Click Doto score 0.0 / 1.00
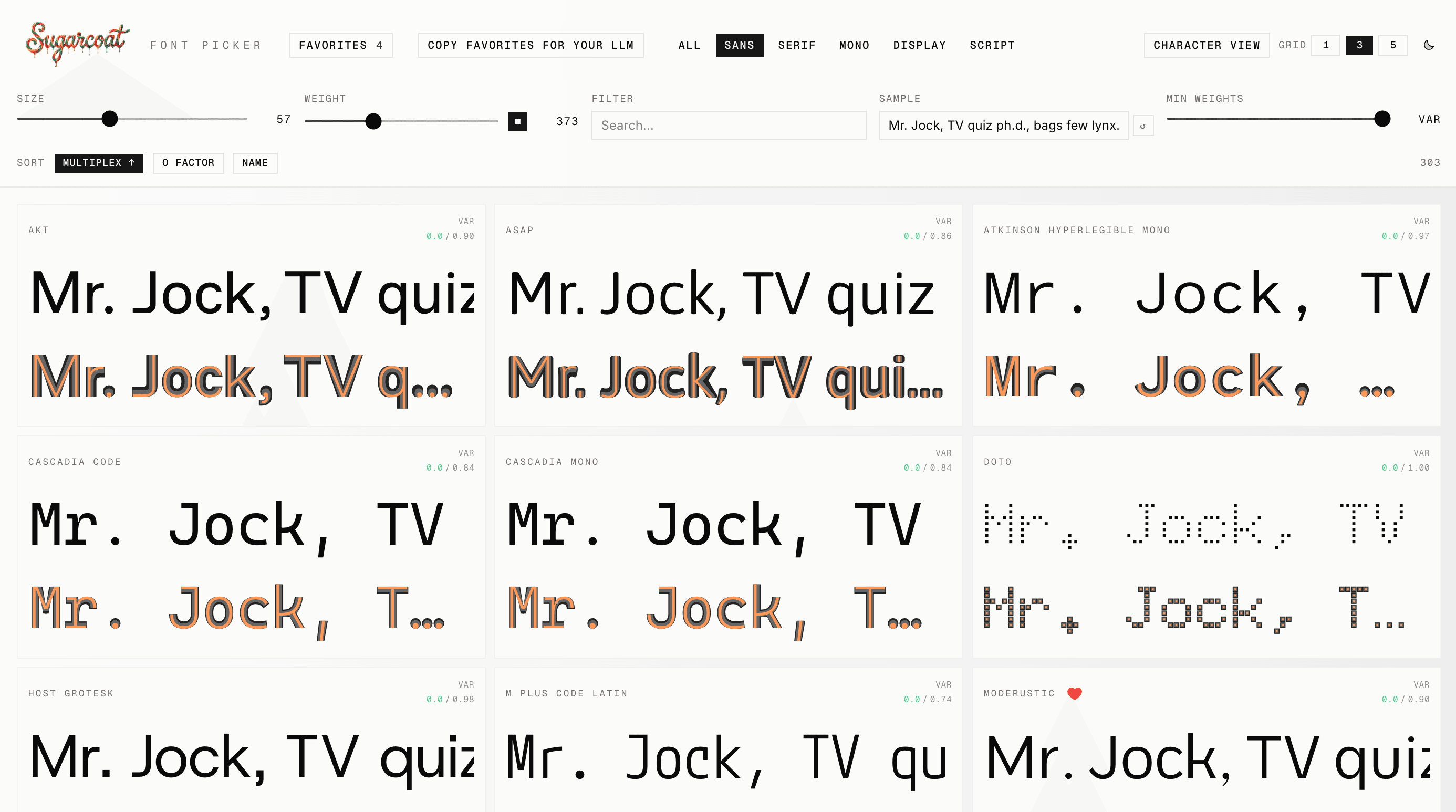Image resolution: width=1456 pixels, height=812 pixels. 1405,468
